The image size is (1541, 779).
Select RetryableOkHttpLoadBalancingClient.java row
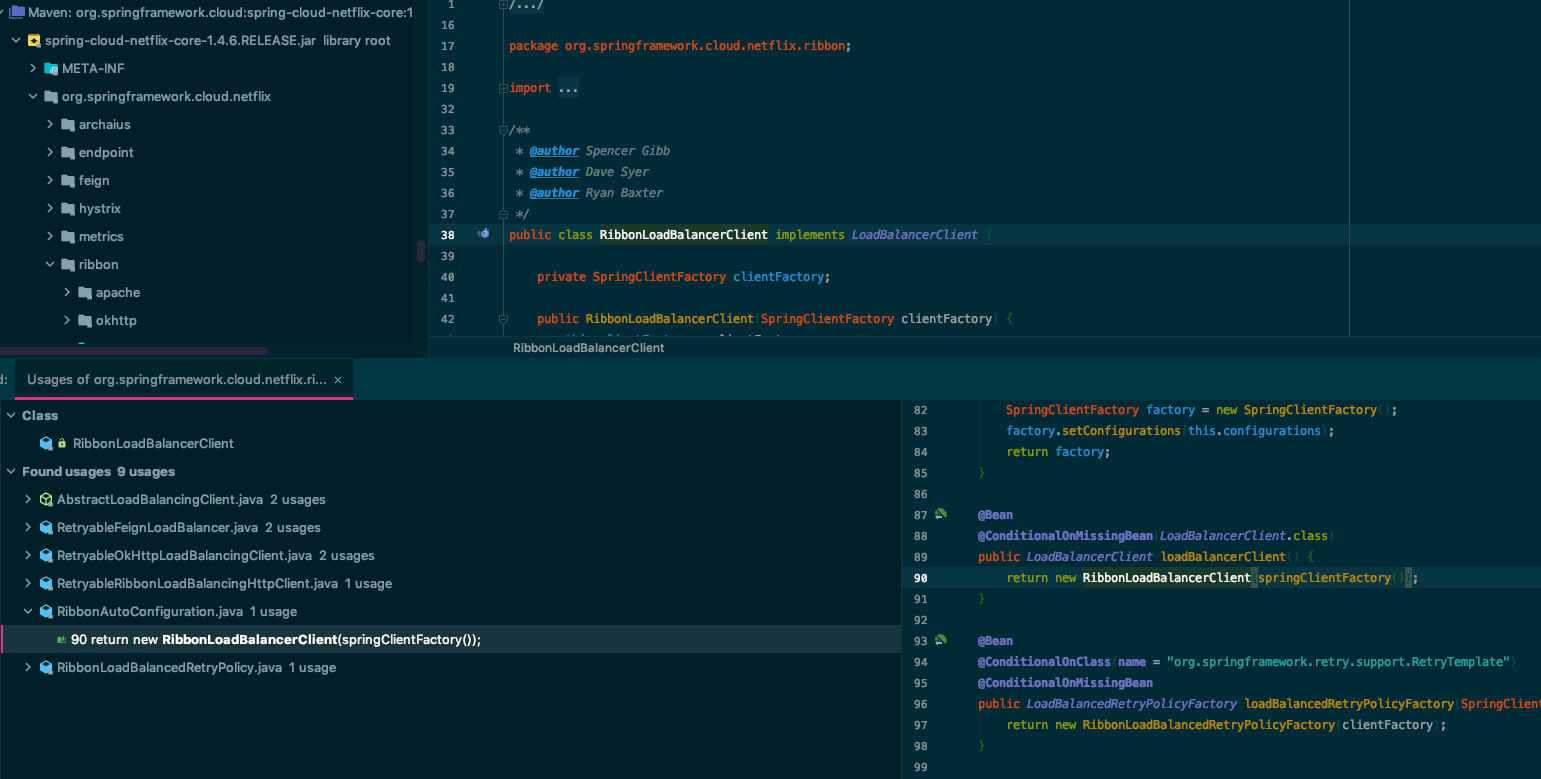coord(450,555)
